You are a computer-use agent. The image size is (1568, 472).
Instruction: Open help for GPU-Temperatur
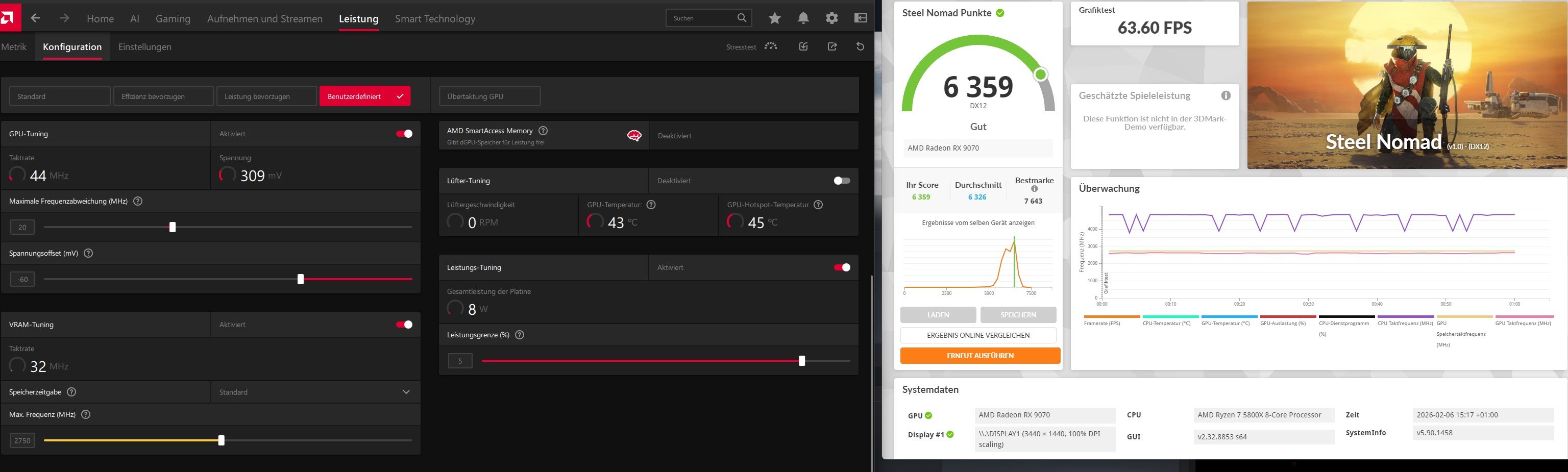[x=651, y=205]
